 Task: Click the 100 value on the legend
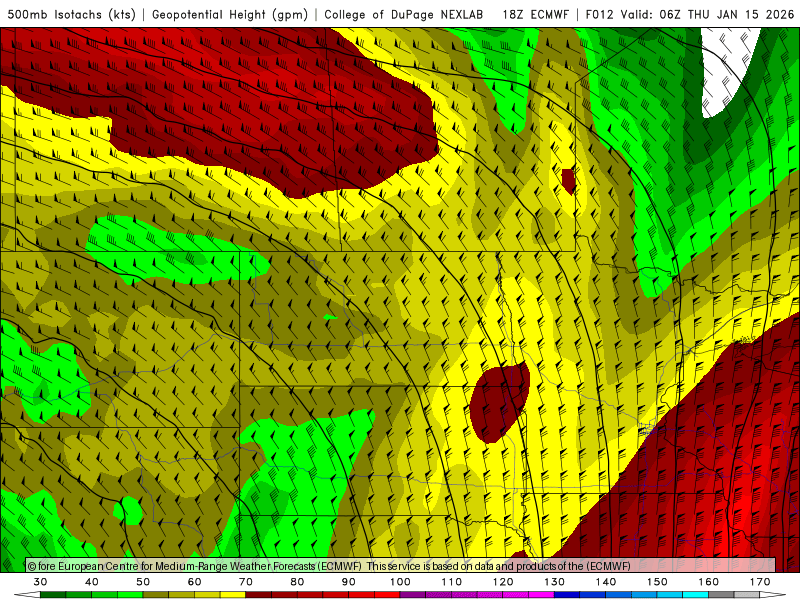pyautogui.click(x=400, y=582)
